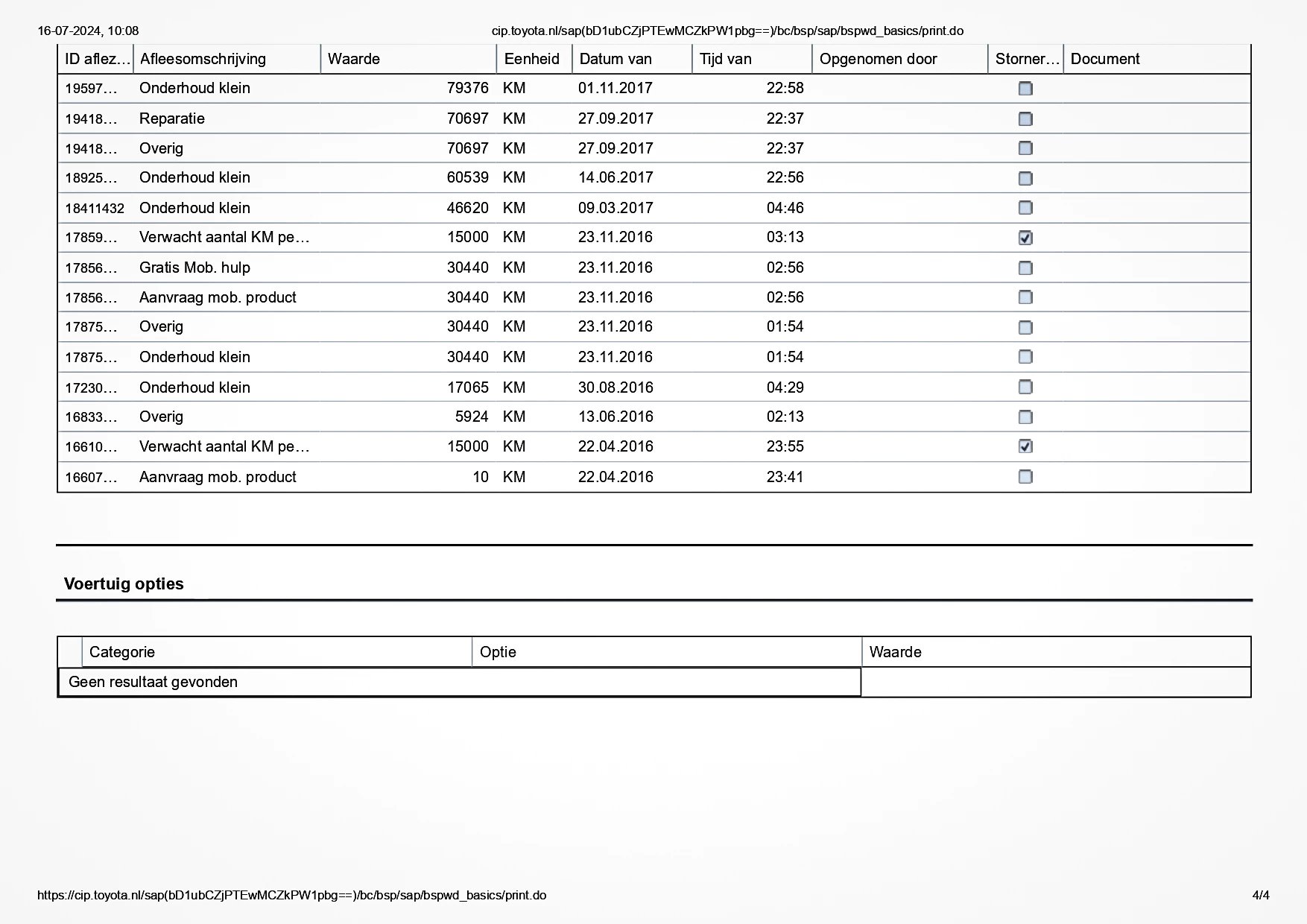Image resolution: width=1307 pixels, height=924 pixels.
Task: Select date 01.11.2017
Action: (615, 88)
